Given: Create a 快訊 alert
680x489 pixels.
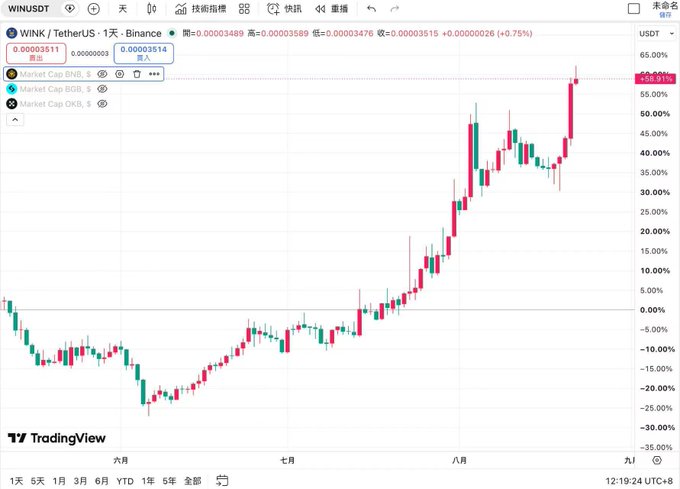Looking at the screenshot, I should (x=284, y=9).
